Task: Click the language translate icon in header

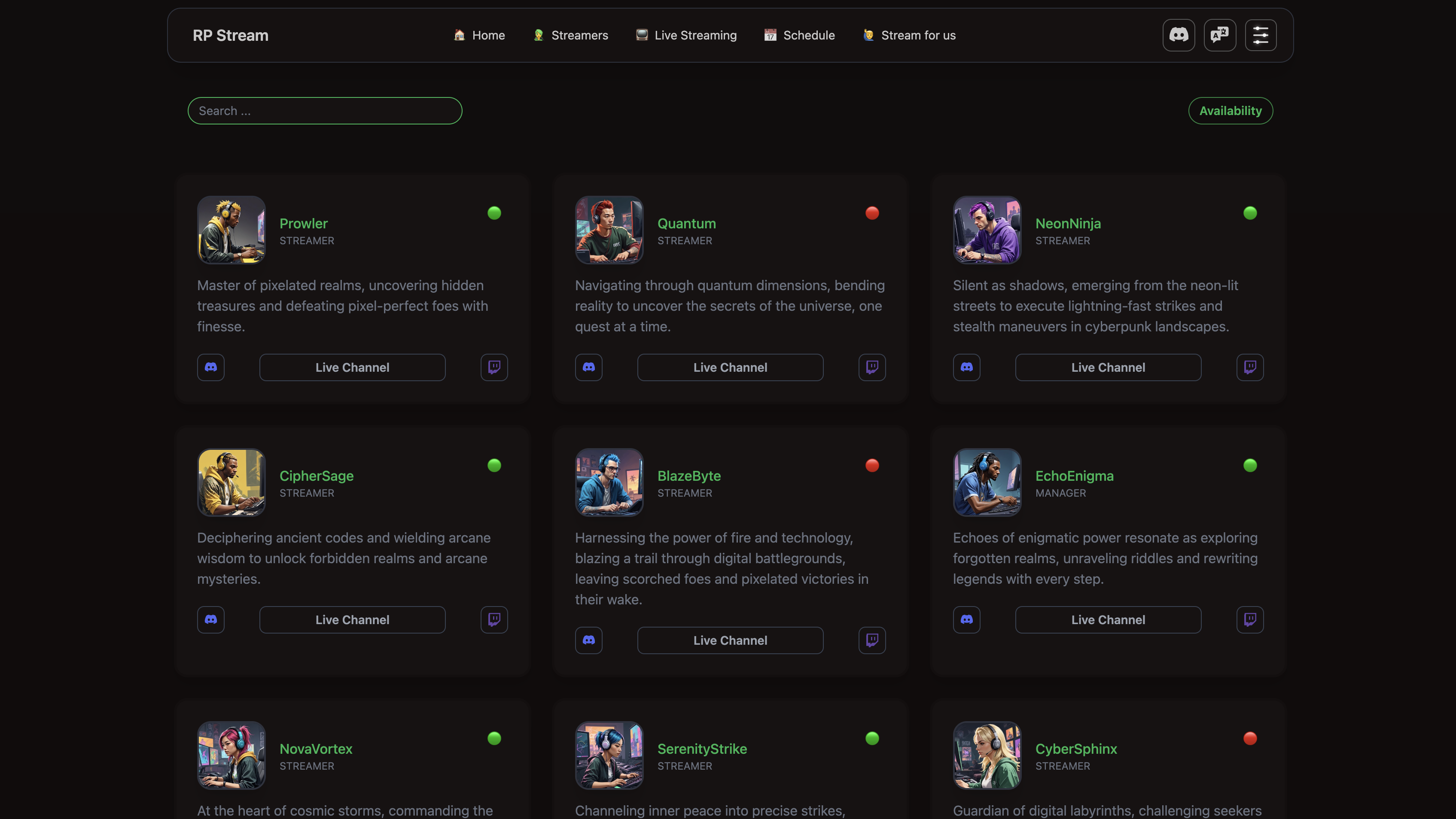Action: (x=1220, y=35)
